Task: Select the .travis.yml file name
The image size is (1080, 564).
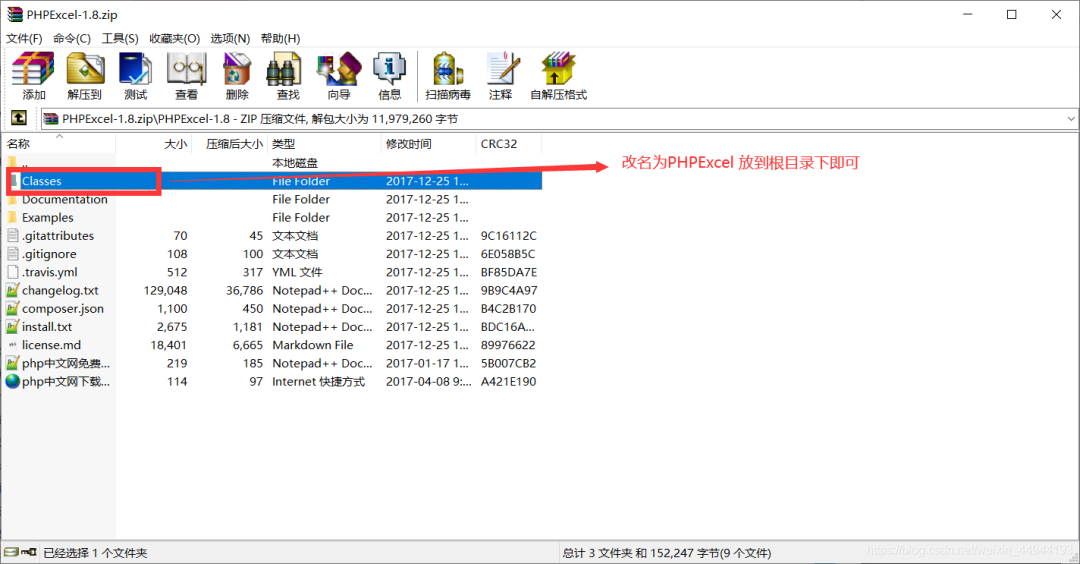Action: point(50,272)
